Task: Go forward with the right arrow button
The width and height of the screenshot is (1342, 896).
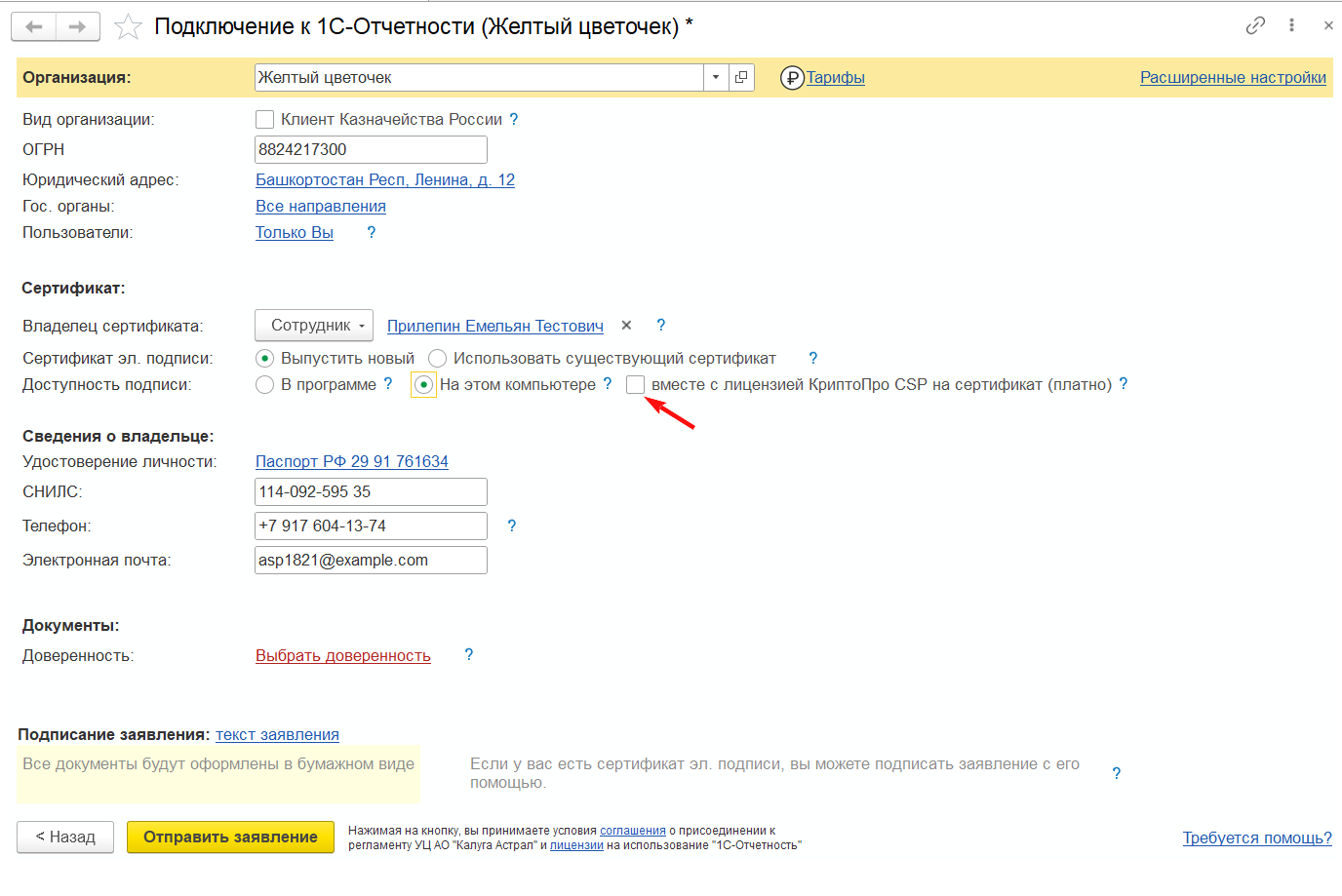Action: click(x=78, y=26)
